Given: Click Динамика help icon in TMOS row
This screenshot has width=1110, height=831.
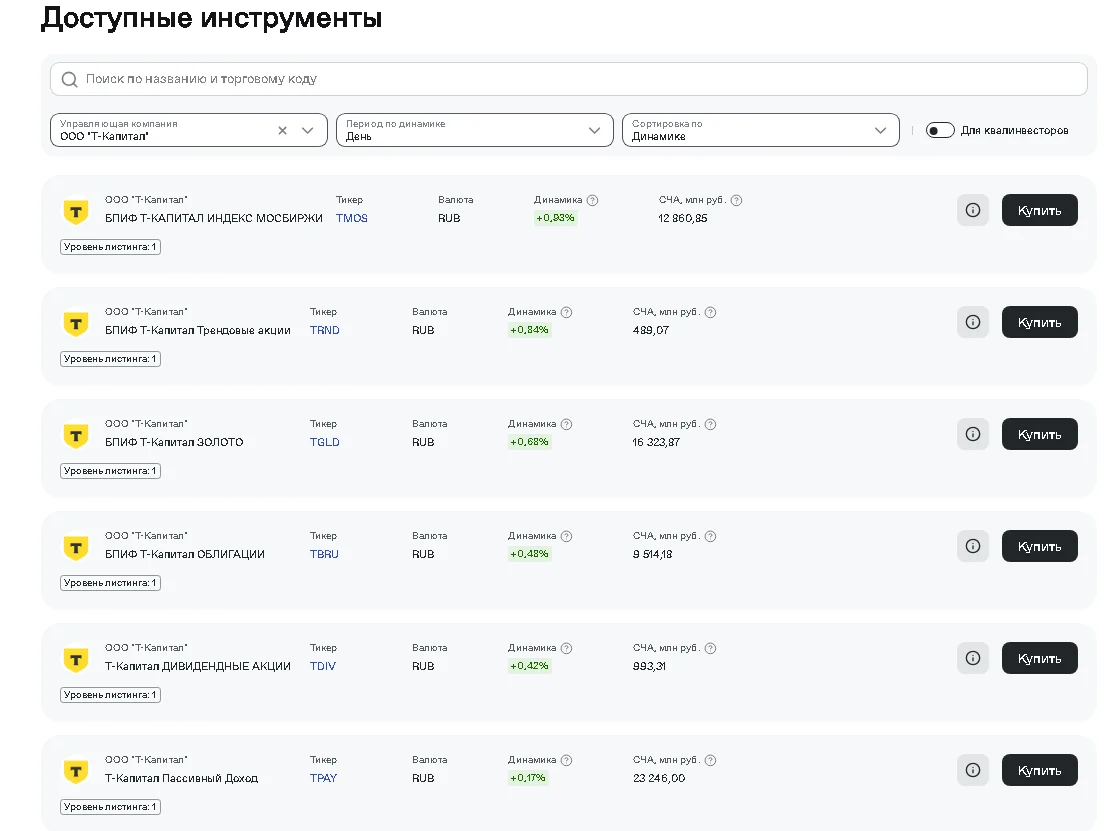Looking at the screenshot, I should click(x=593, y=200).
